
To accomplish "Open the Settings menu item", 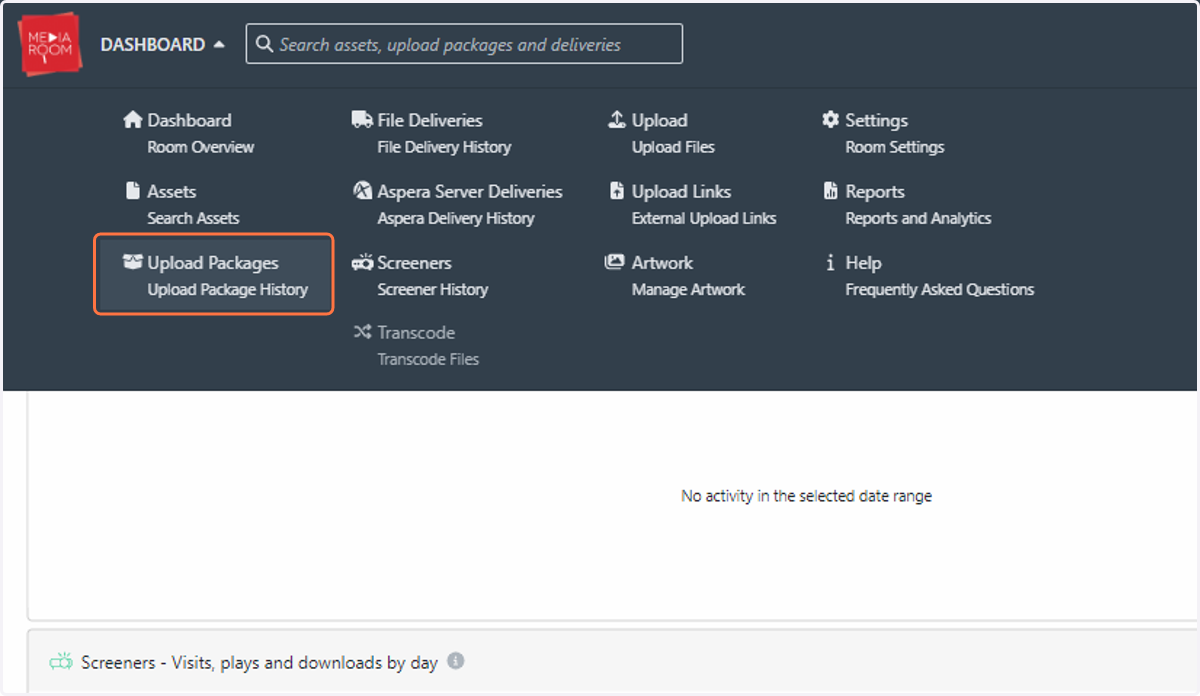I will (877, 120).
